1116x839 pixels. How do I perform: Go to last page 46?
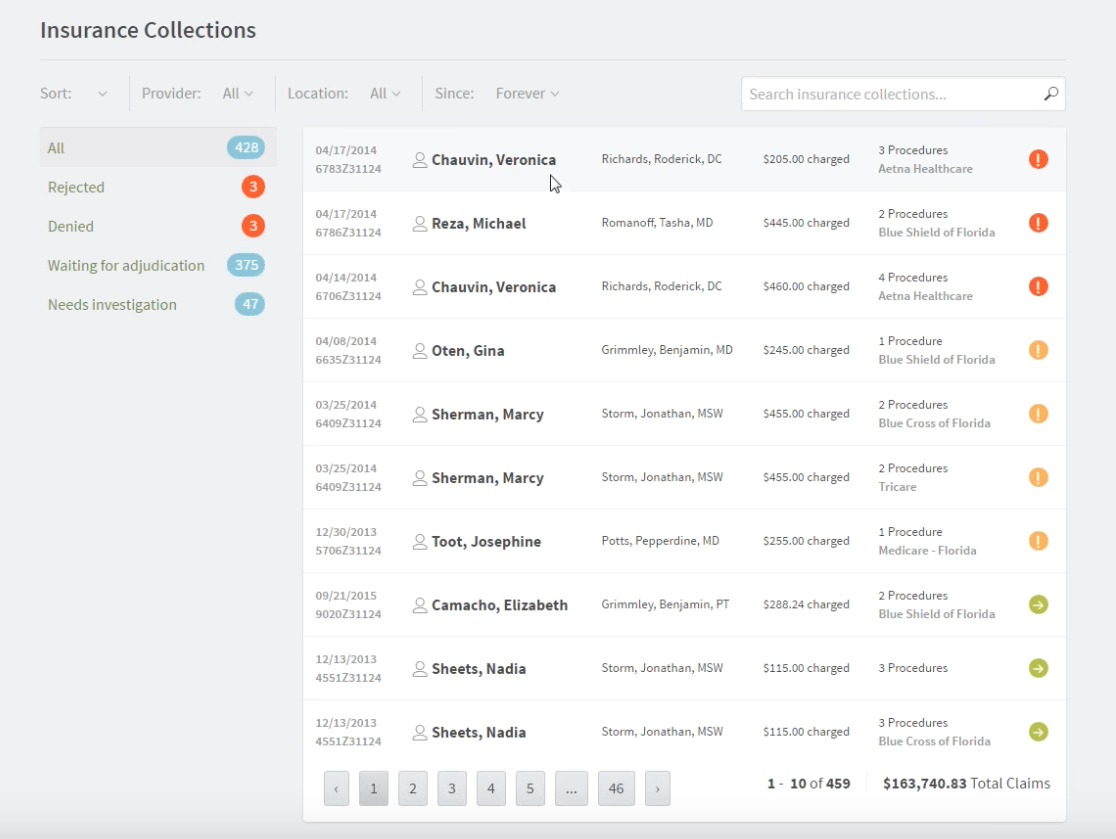point(616,788)
